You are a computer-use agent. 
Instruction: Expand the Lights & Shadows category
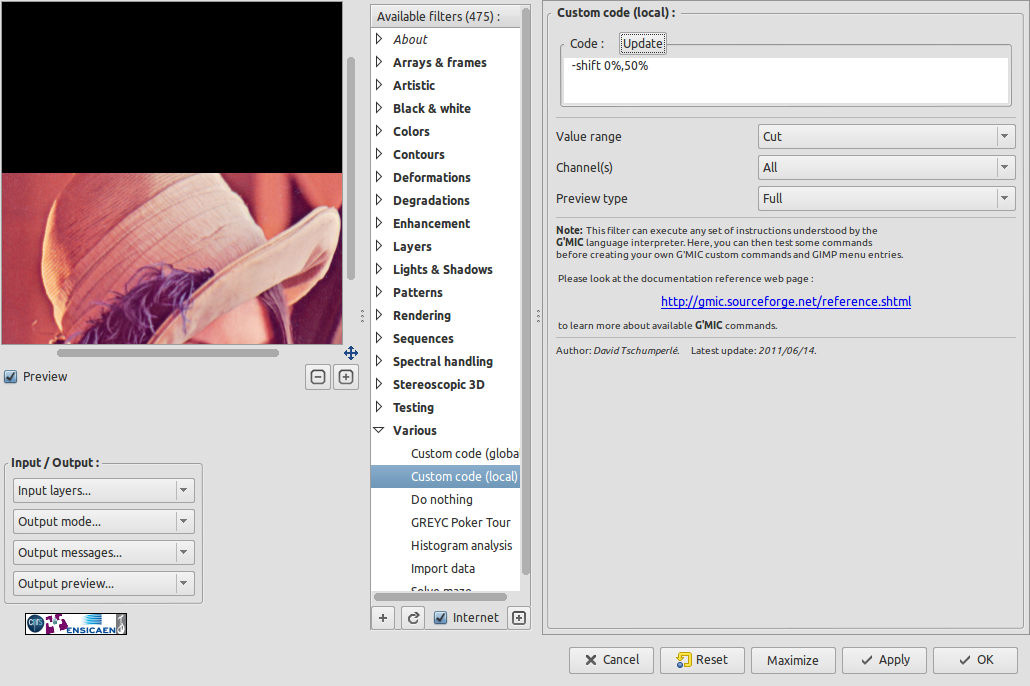point(379,269)
